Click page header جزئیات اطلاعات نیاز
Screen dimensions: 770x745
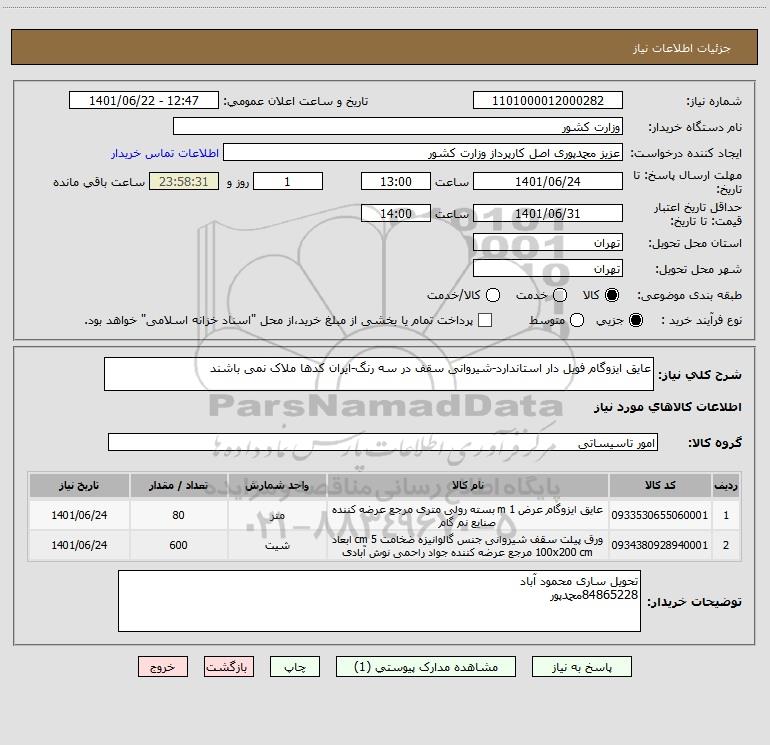pyautogui.click(x=681, y=48)
